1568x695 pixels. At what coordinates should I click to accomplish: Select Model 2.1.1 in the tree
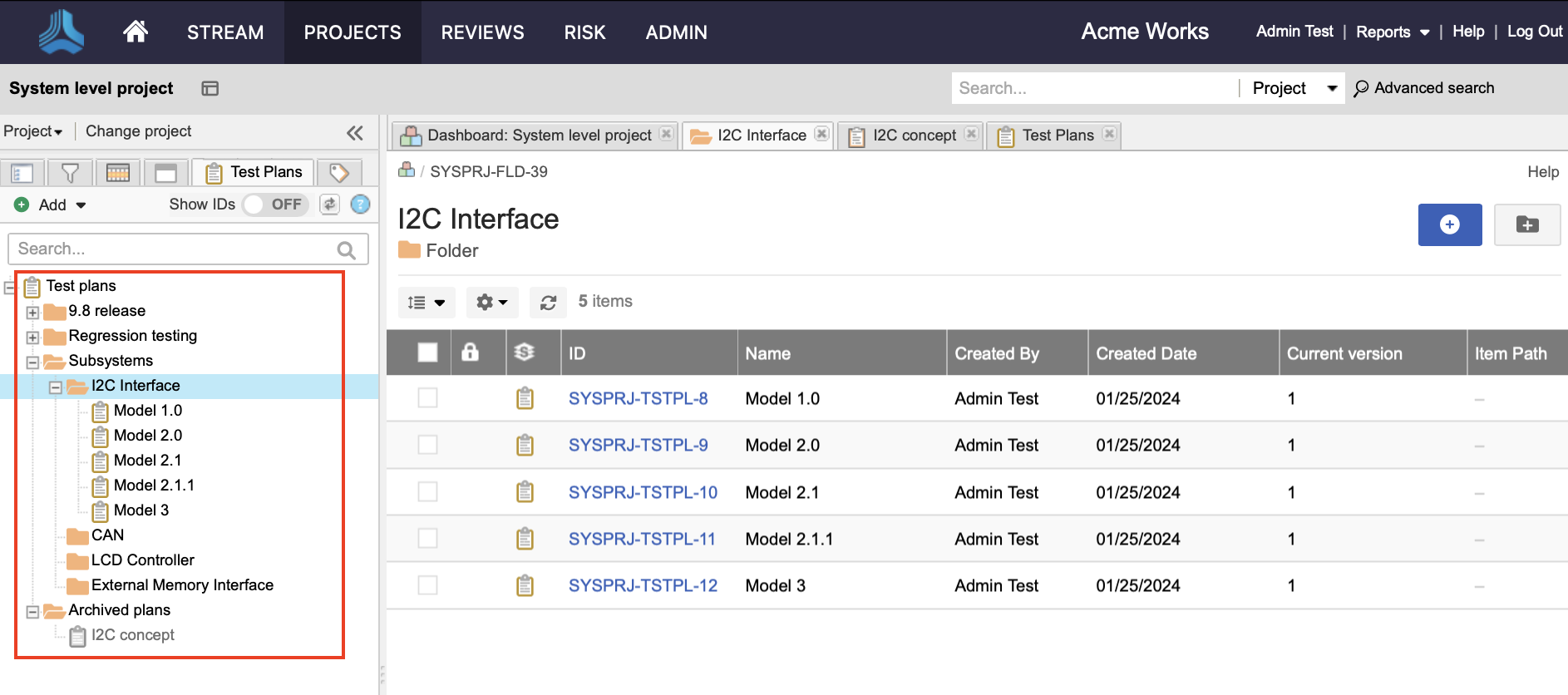click(x=154, y=486)
